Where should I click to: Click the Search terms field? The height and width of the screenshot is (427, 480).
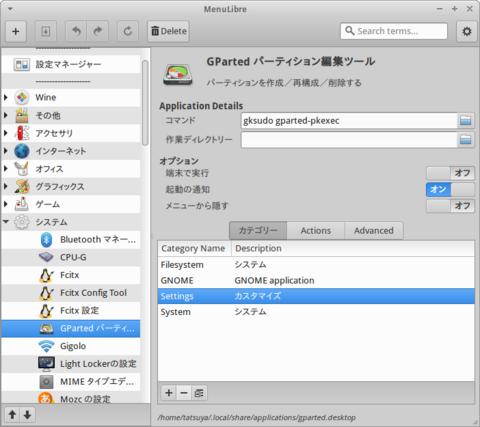394,31
